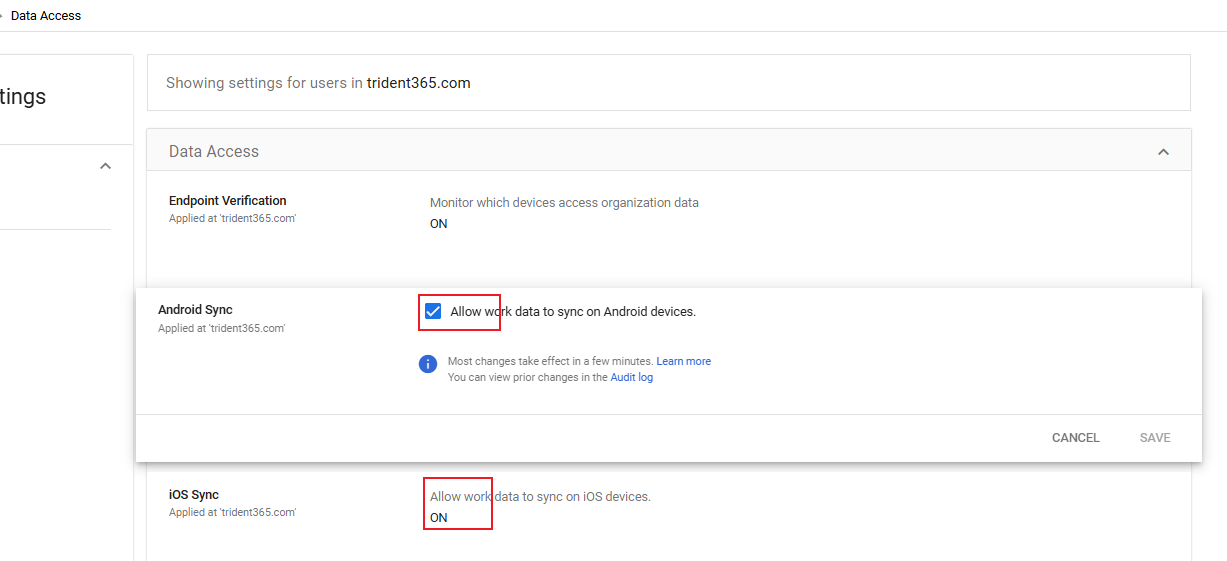Click the Data Access section header title
This screenshot has width=1227, height=561.
[x=213, y=152]
